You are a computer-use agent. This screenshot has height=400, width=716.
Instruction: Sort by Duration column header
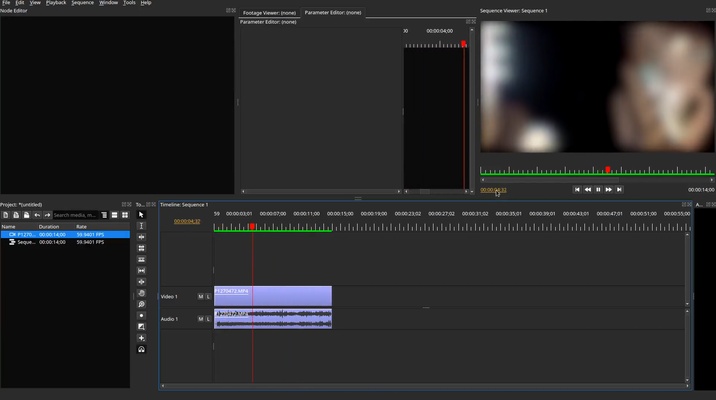tap(56, 226)
